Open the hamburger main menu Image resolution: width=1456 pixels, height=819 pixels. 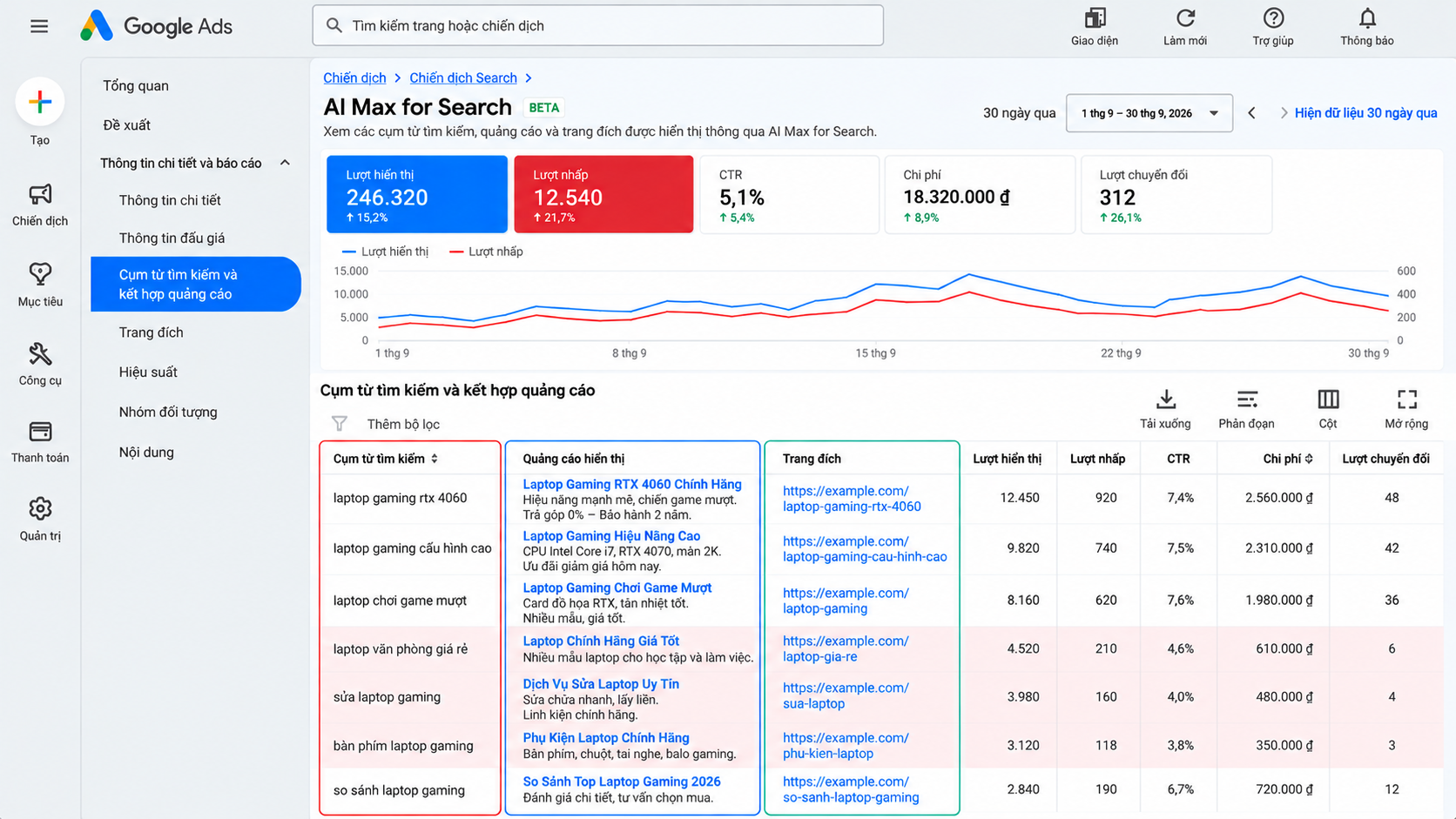coord(39,26)
